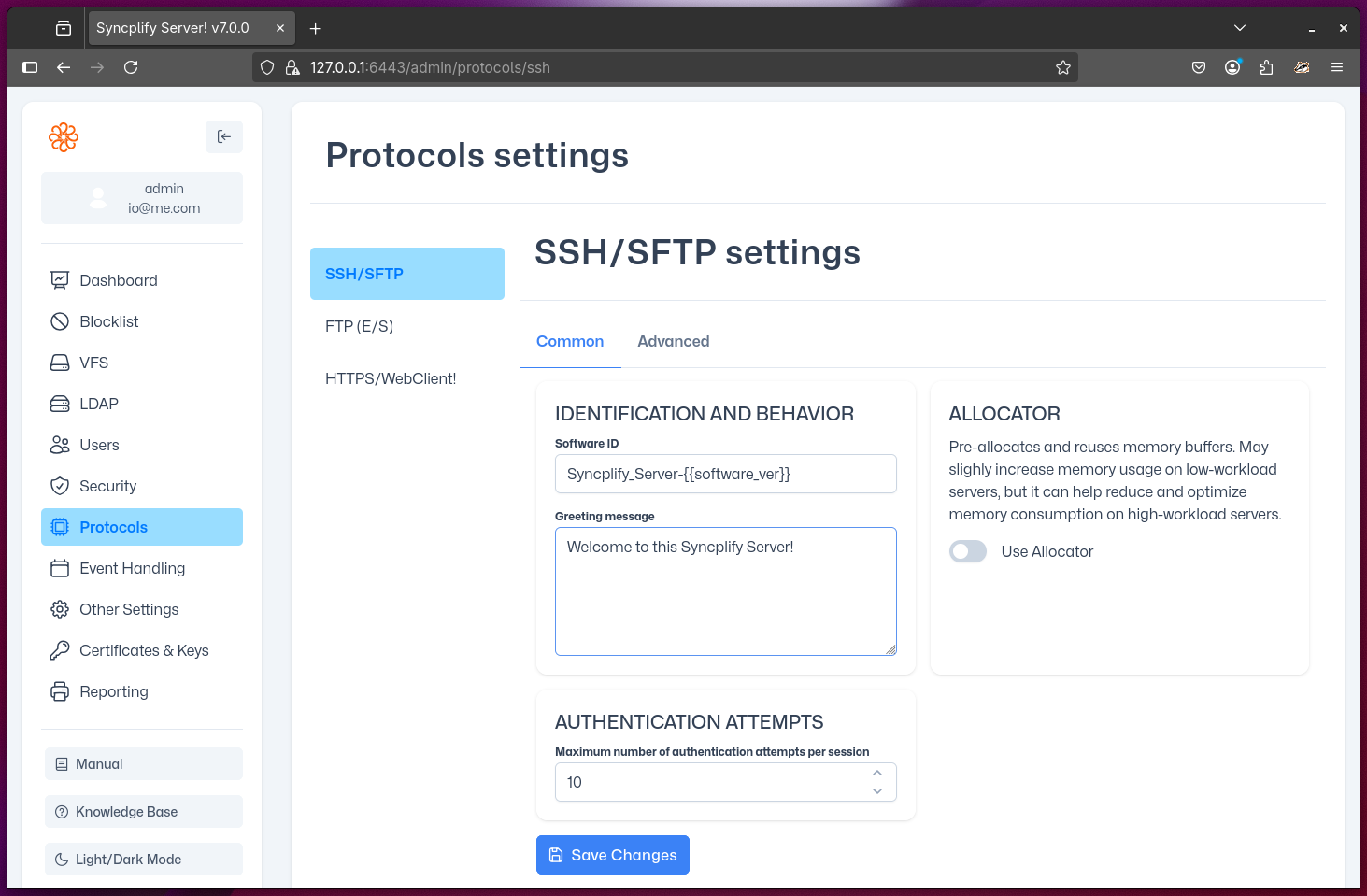Open the Reporting section
This screenshot has width=1367, height=896.
(113, 691)
